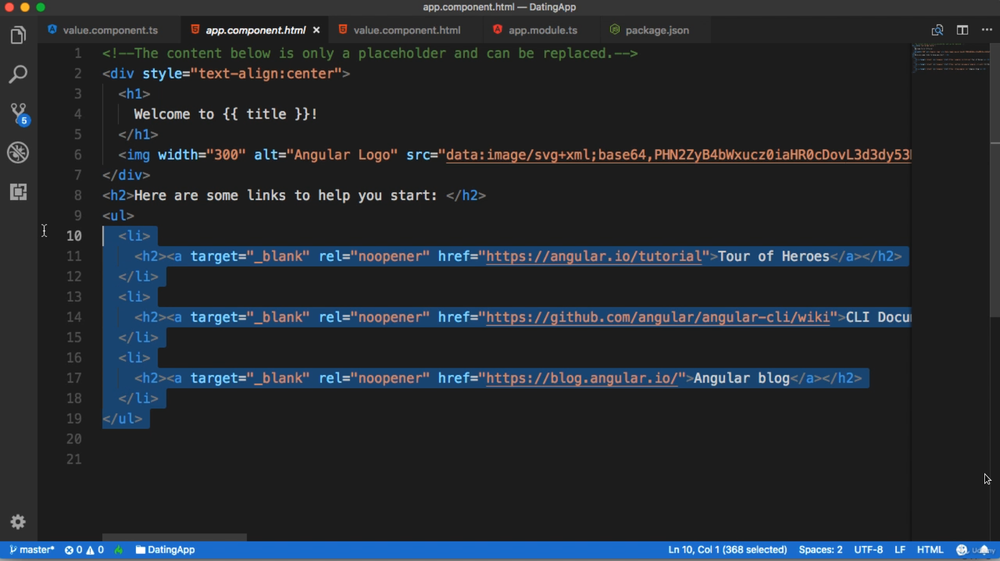Open the Manage settings gear
The width and height of the screenshot is (1000, 561).
point(18,522)
